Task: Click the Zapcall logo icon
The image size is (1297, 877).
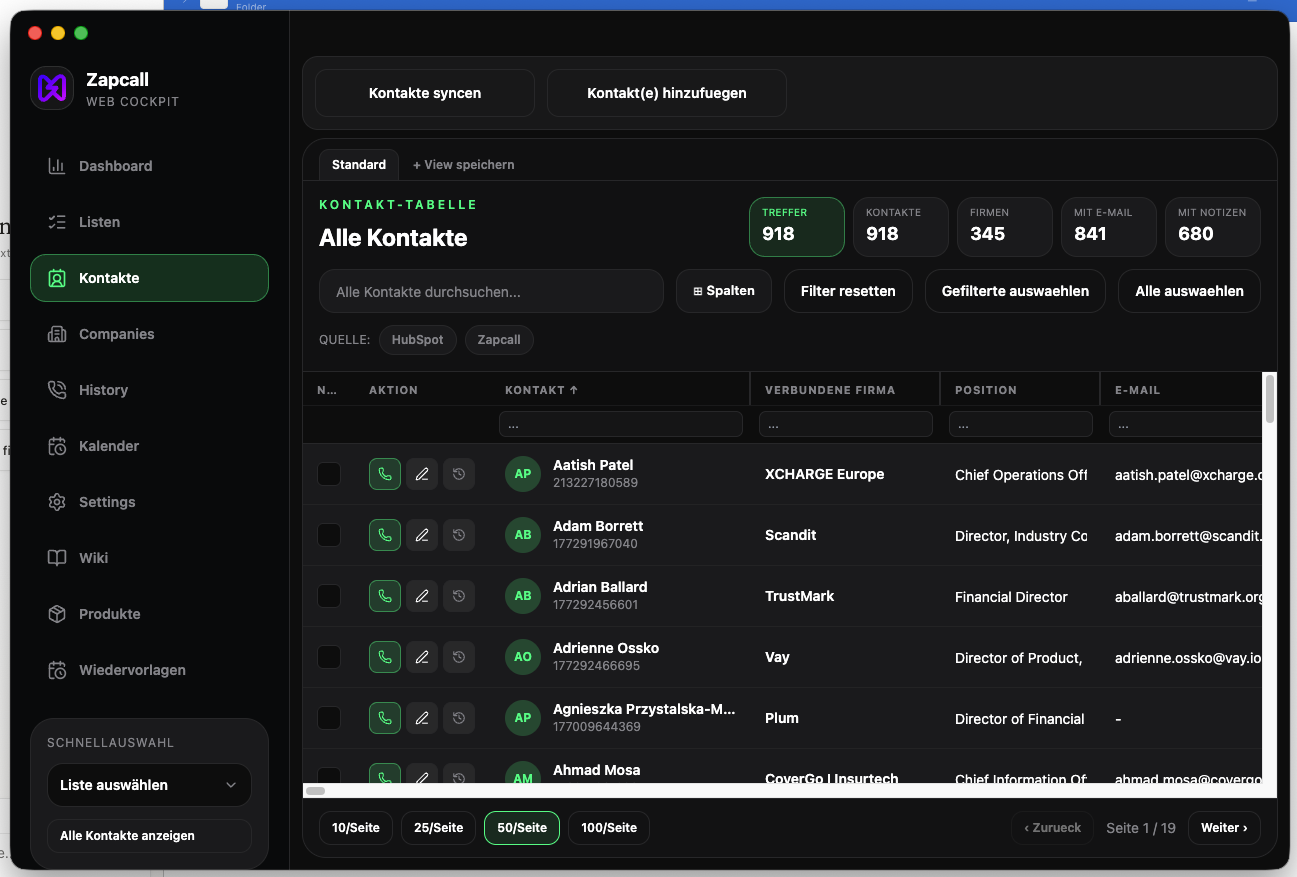Action: point(52,88)
